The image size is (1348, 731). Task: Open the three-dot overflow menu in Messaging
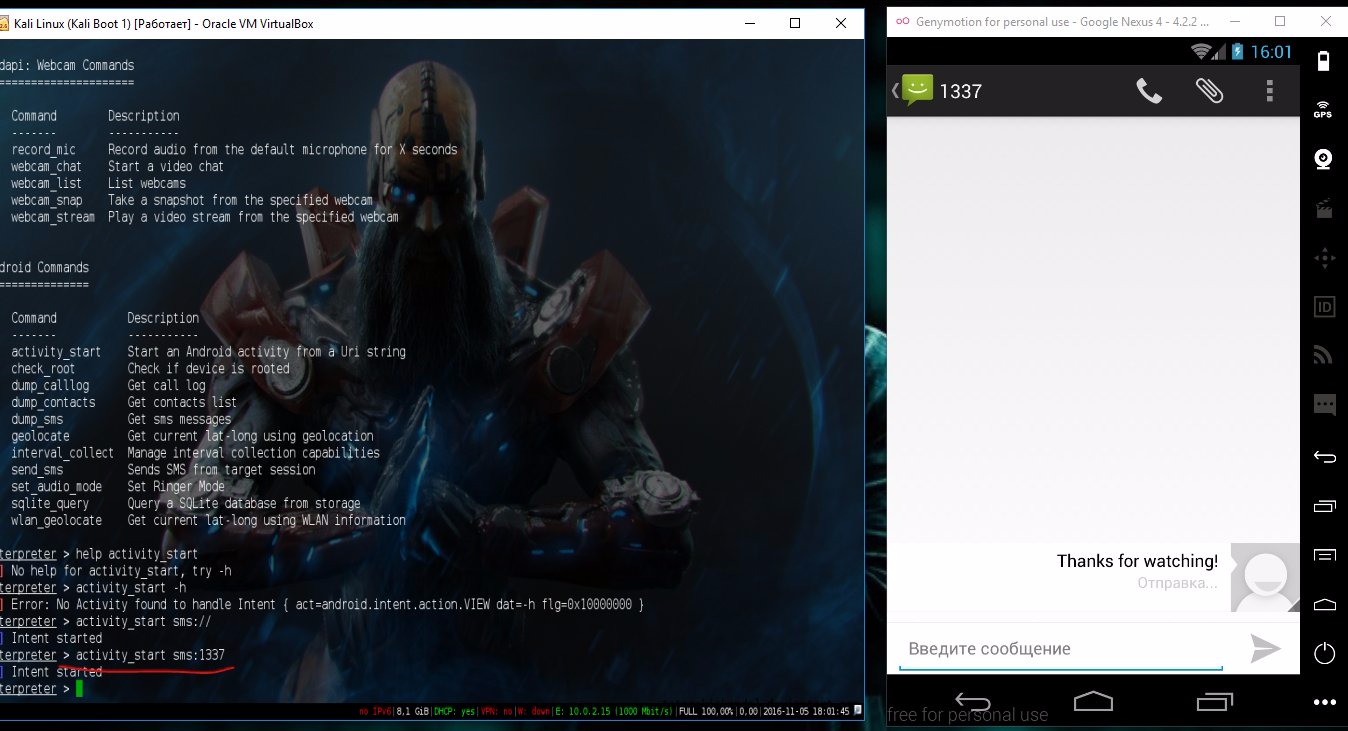(x=1269, y=91)
